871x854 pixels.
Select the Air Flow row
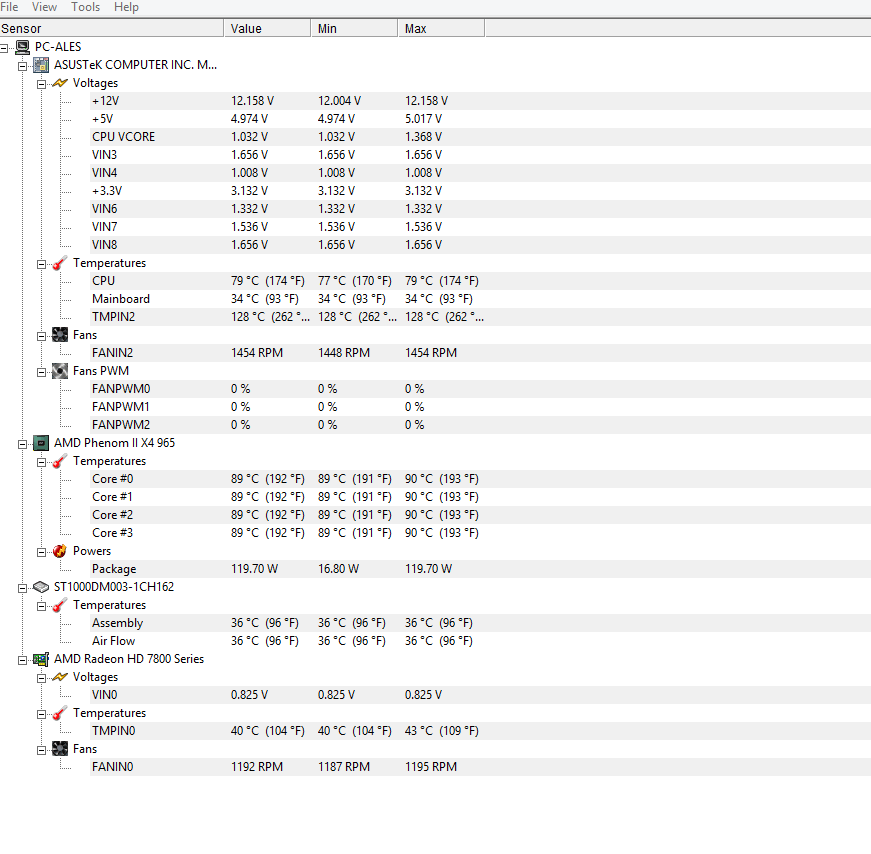[x=480, y=641]
